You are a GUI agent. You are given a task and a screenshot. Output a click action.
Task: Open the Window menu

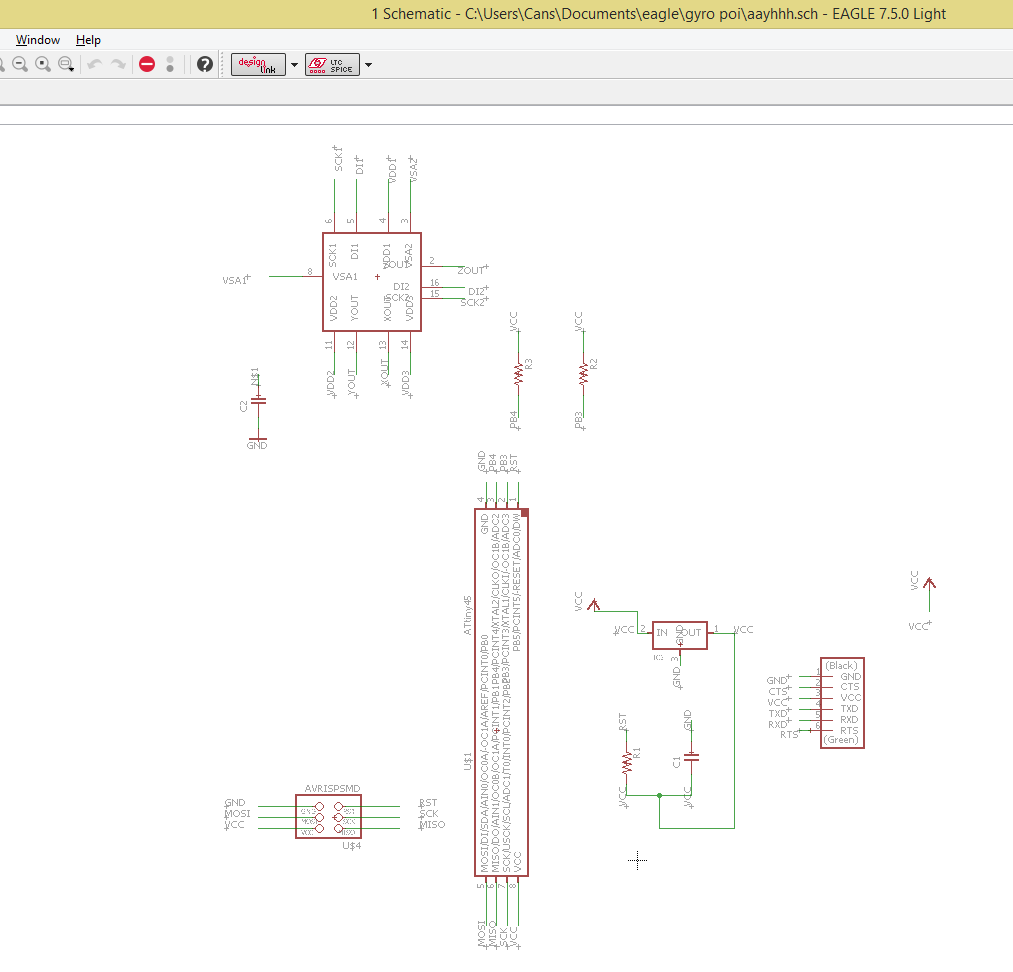pos(37,40)
